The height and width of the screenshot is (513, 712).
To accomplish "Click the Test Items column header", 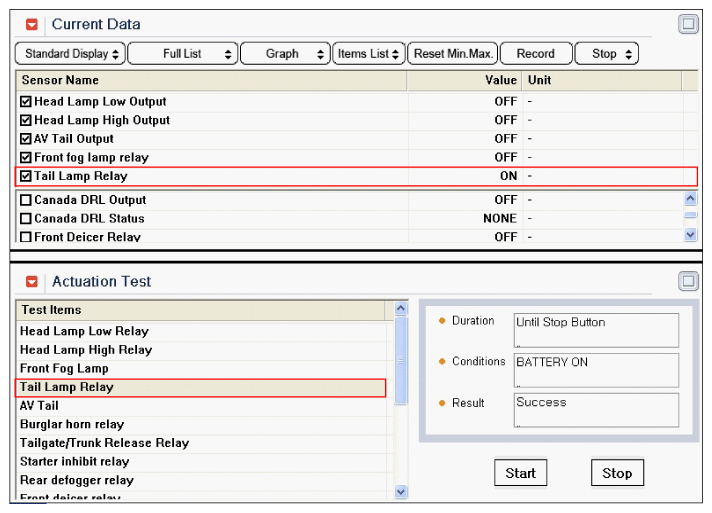I will point(201,310).
